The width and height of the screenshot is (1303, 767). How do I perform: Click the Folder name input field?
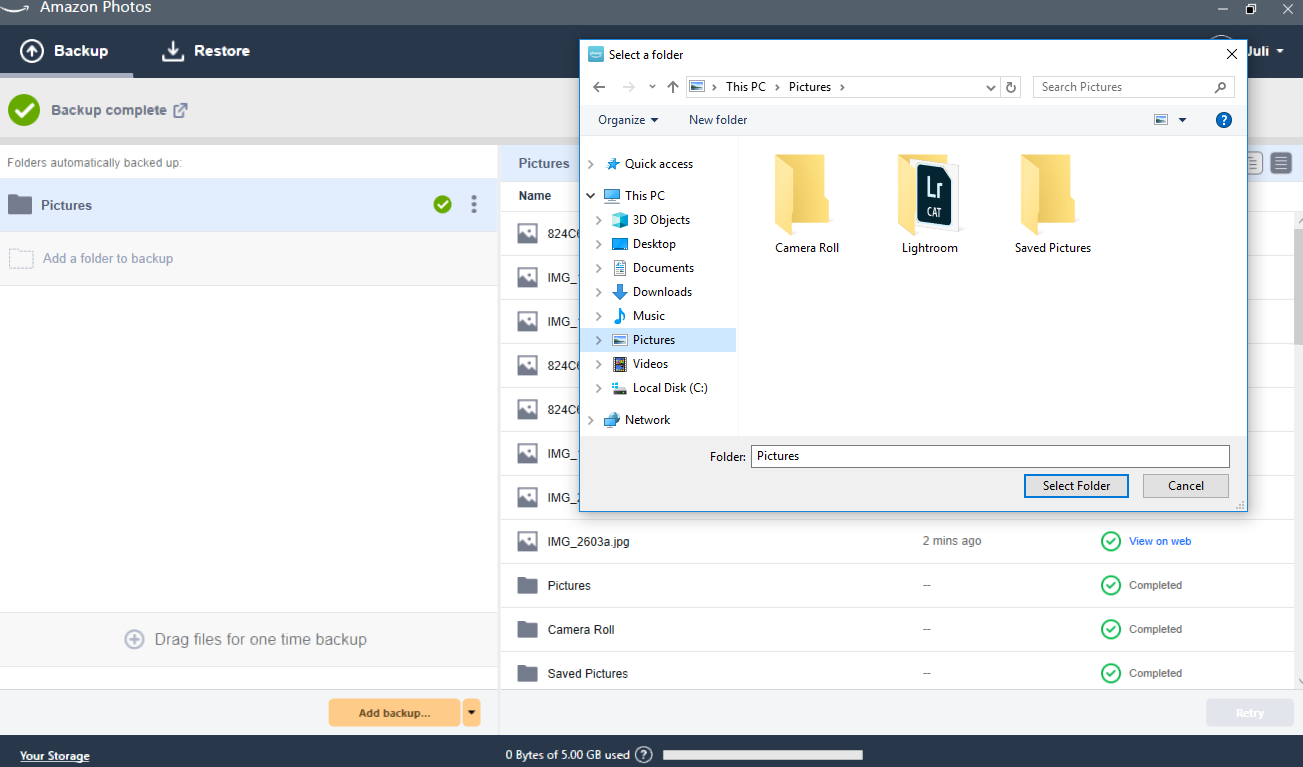point(990,456)
